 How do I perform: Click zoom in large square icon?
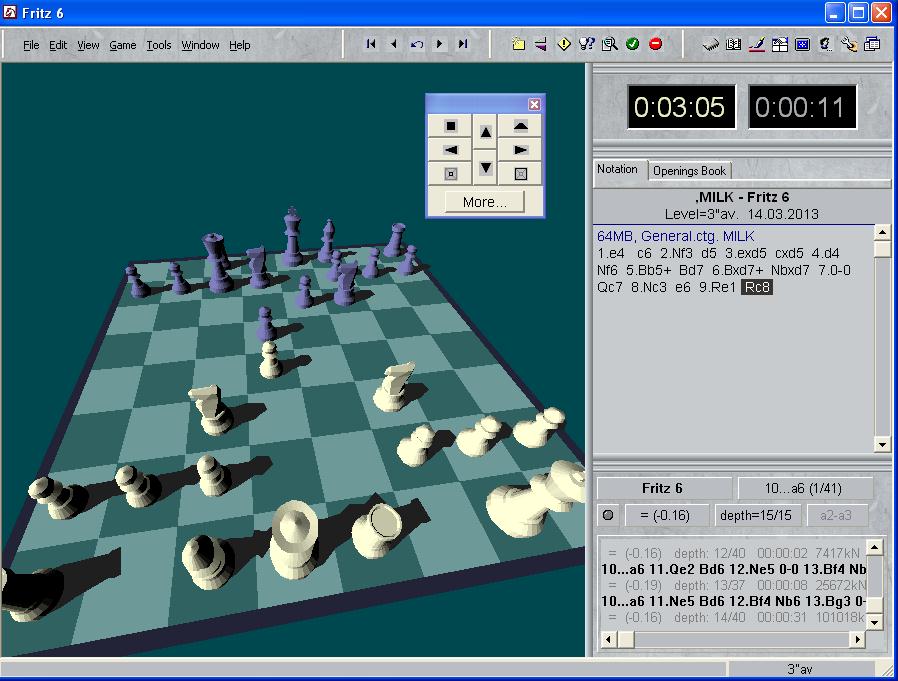[520, 174]
